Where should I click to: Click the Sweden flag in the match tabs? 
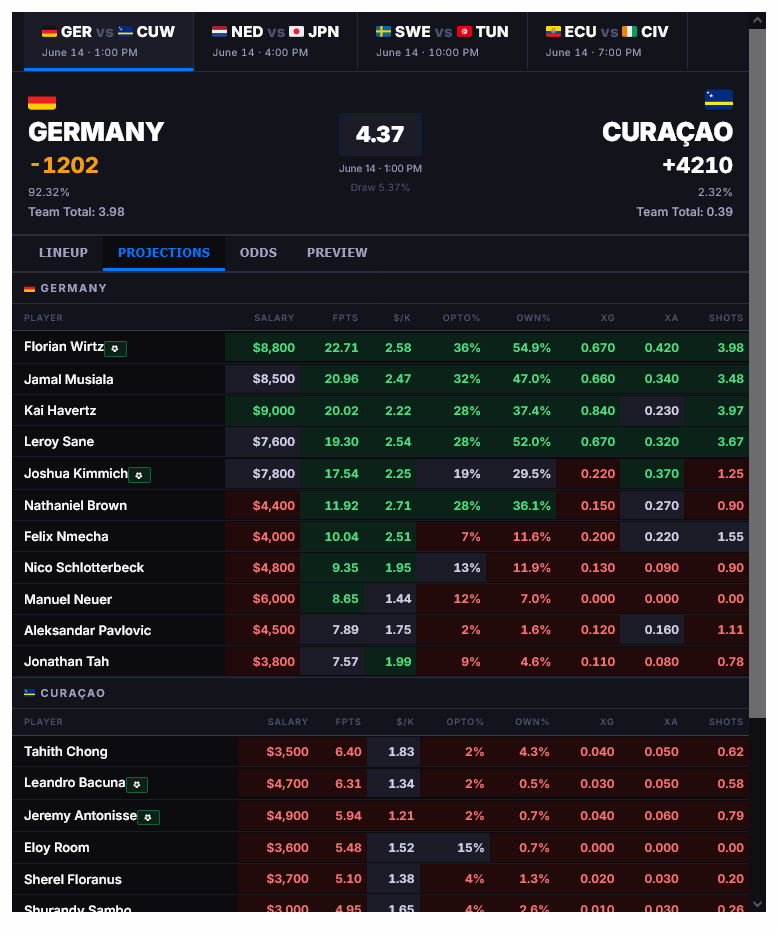tap(383, 32)
